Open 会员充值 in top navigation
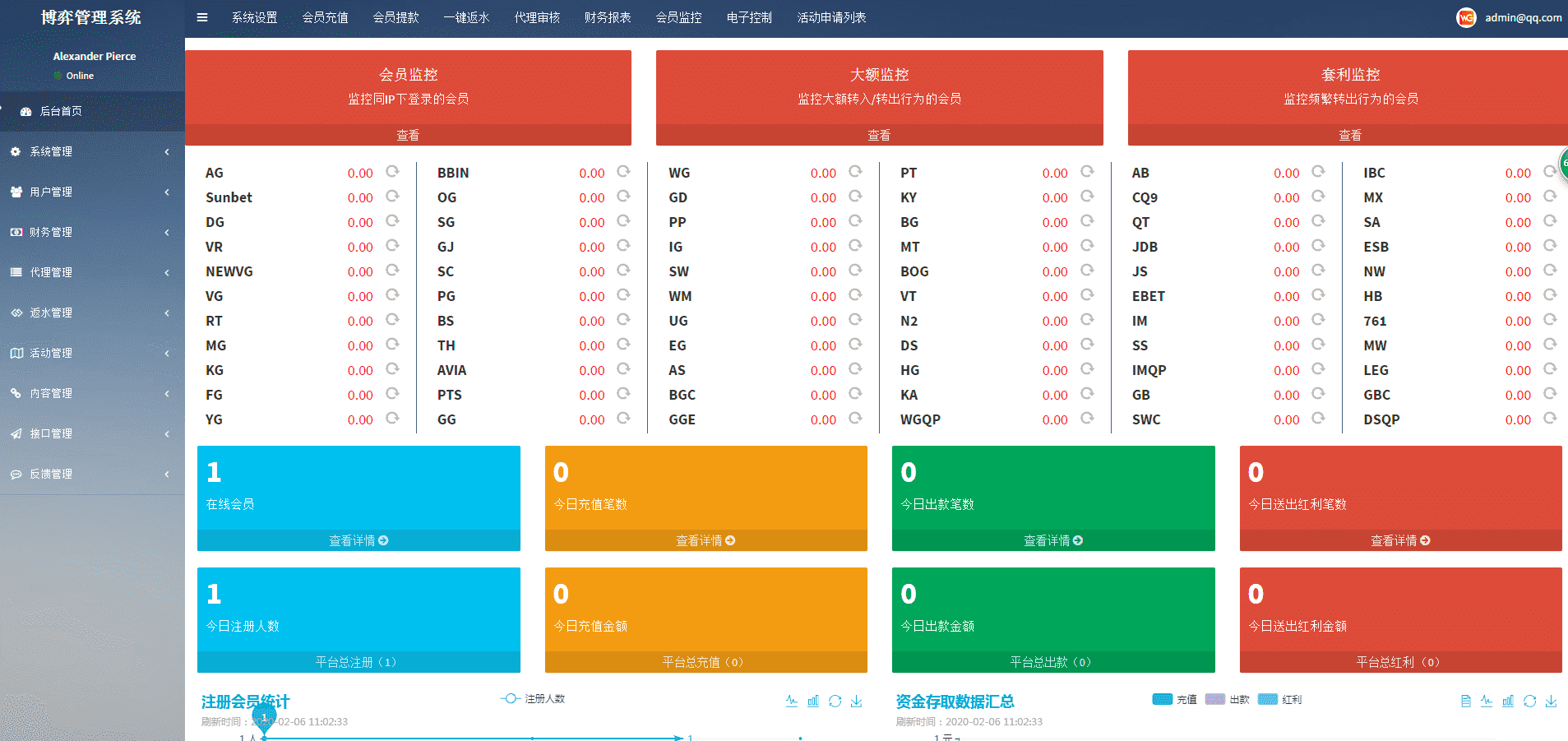The image size is (1568, 741). click(x=325, y=17)
